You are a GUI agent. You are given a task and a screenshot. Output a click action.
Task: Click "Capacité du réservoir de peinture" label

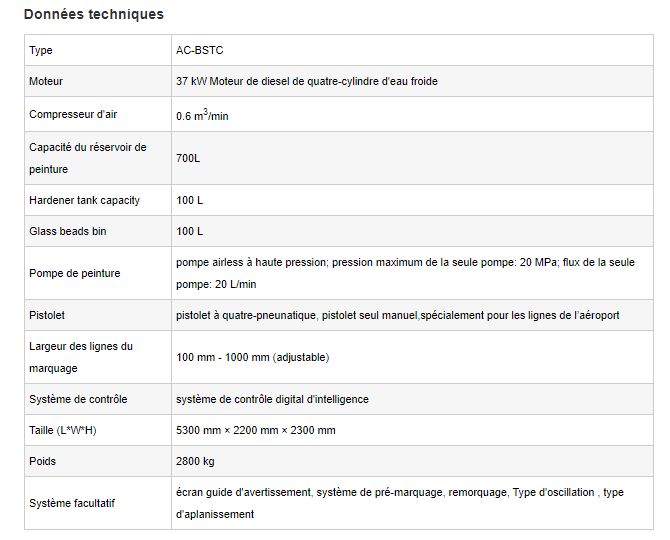click(87, 158)
